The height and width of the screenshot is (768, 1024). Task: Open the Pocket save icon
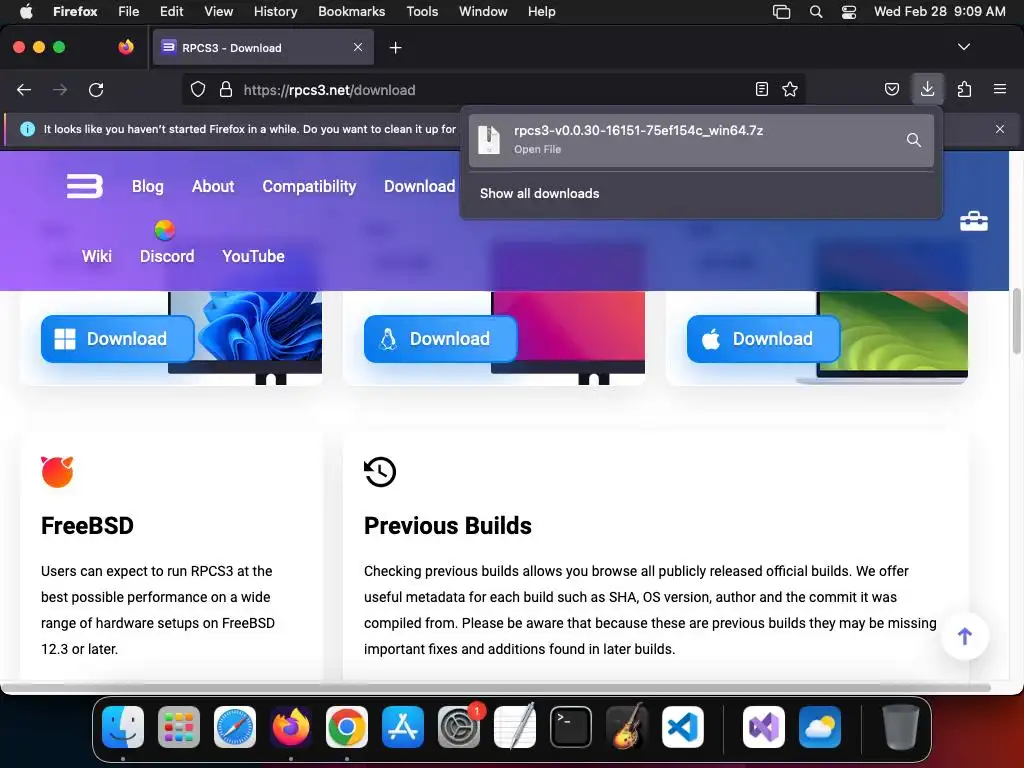pyautogui.click(x=891, y=89)
